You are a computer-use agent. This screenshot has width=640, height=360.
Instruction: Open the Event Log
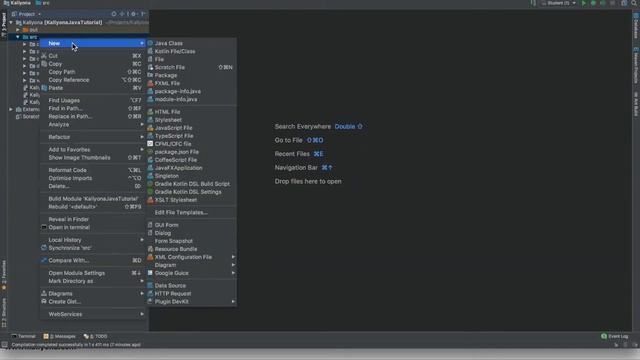tap(615, 336)
